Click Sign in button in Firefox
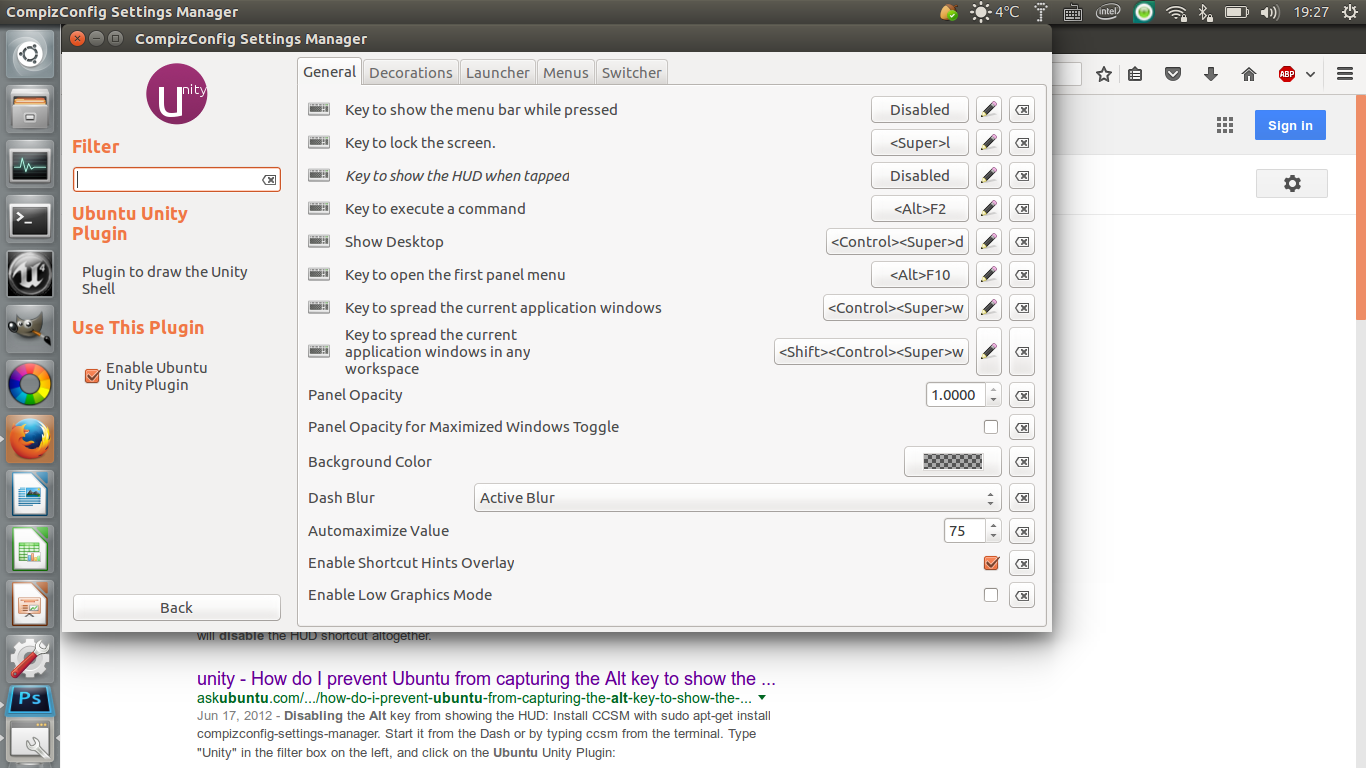This screenshot has width=1366, height=768. coord(1290,125)
